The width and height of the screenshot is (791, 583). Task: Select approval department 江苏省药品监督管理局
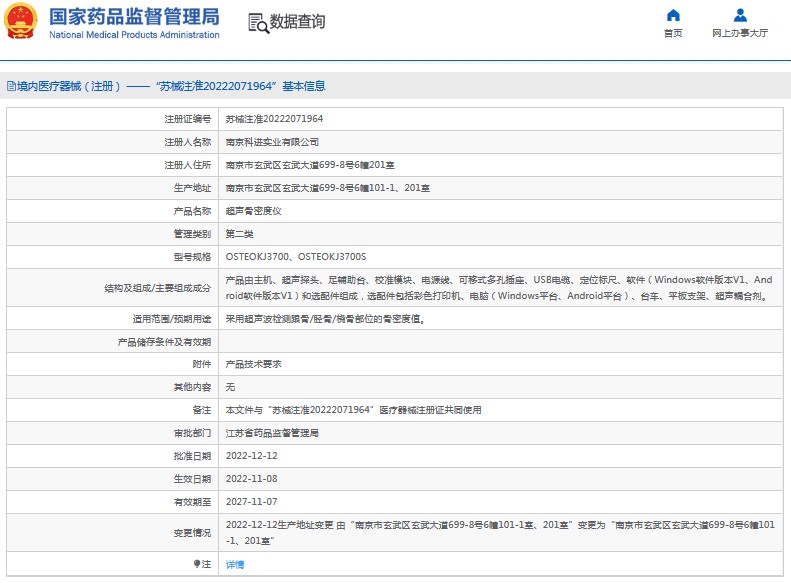point(272,433)
